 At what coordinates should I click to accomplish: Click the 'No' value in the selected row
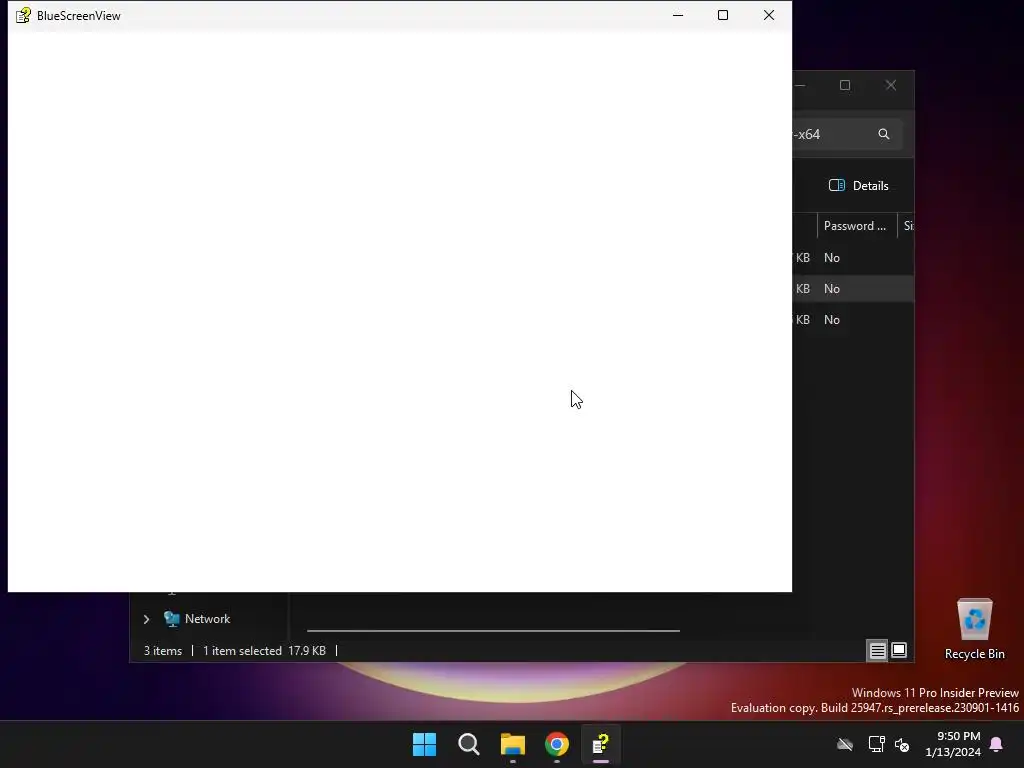point(831,289)
